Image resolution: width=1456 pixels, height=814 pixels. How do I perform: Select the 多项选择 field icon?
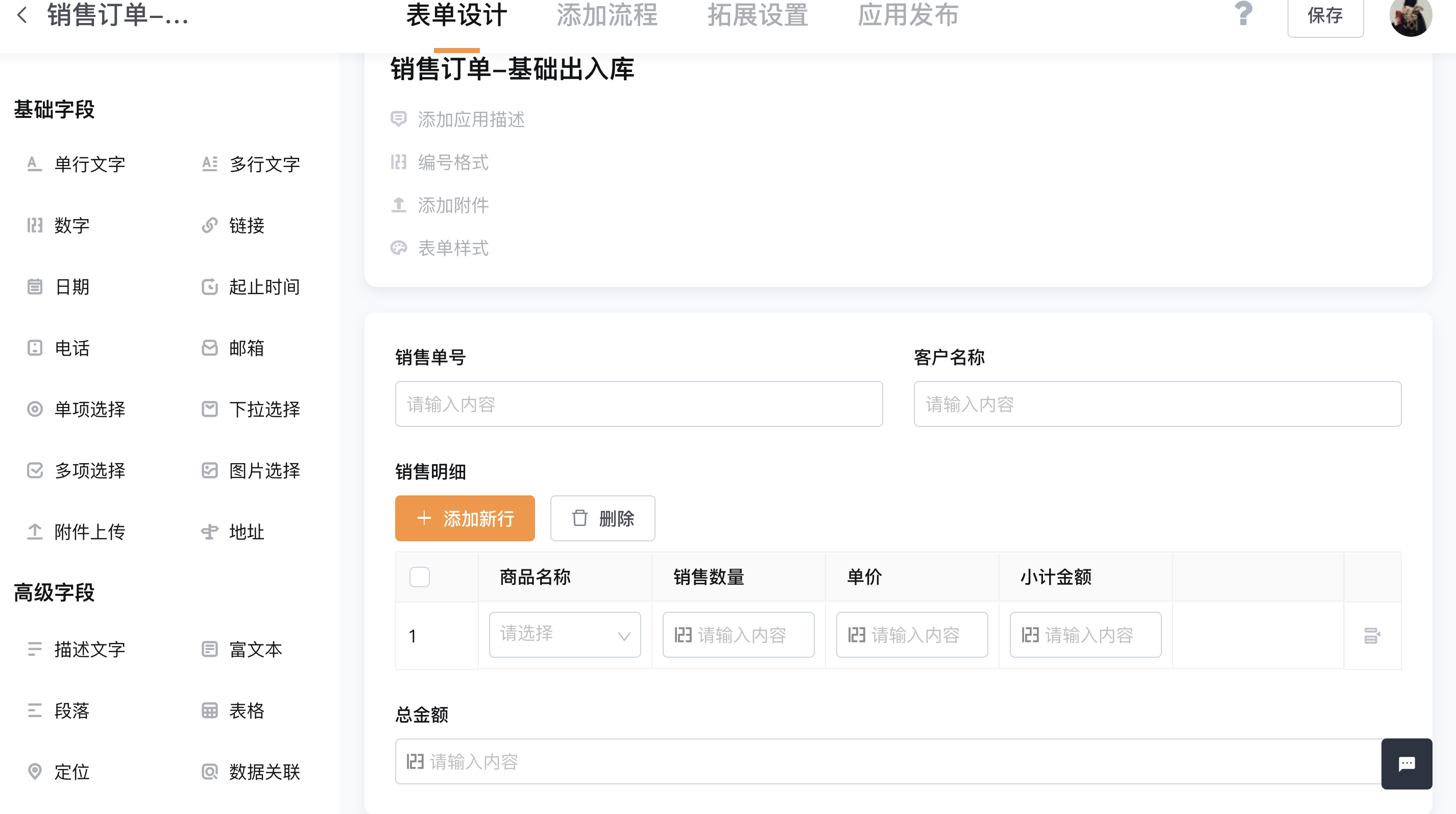point(35,470)
